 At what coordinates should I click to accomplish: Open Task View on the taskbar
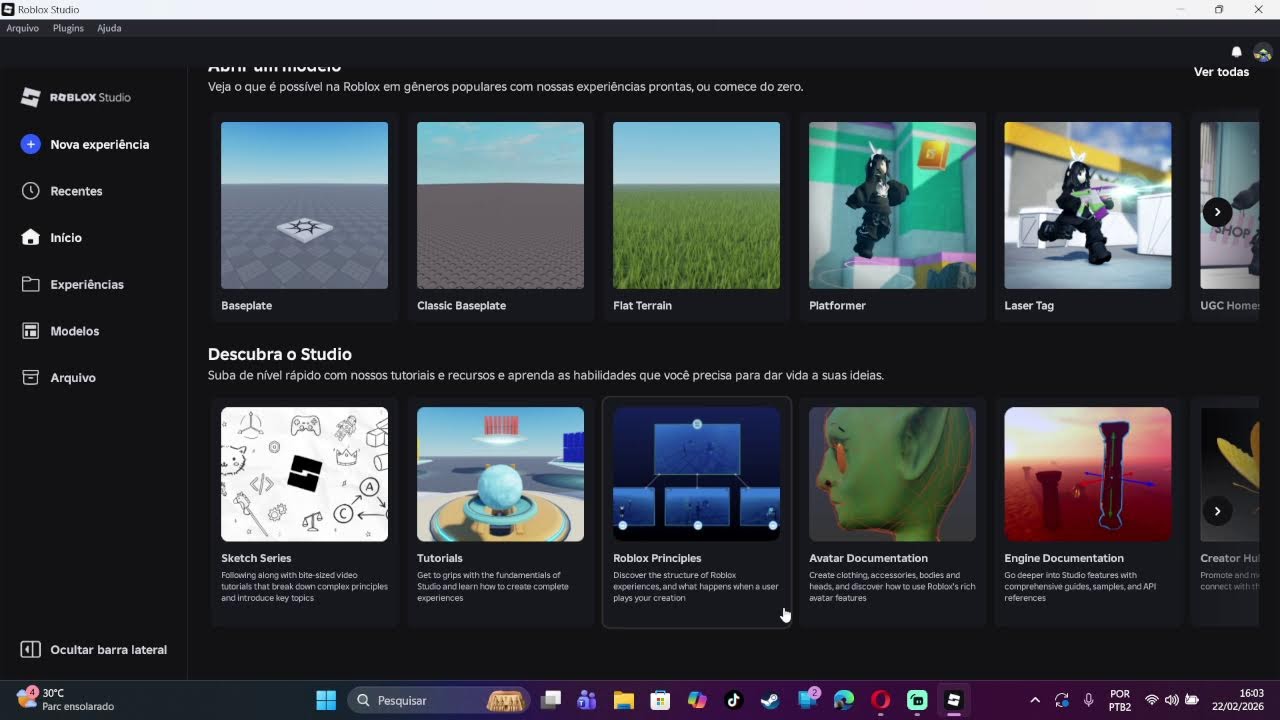pos(551,700)
